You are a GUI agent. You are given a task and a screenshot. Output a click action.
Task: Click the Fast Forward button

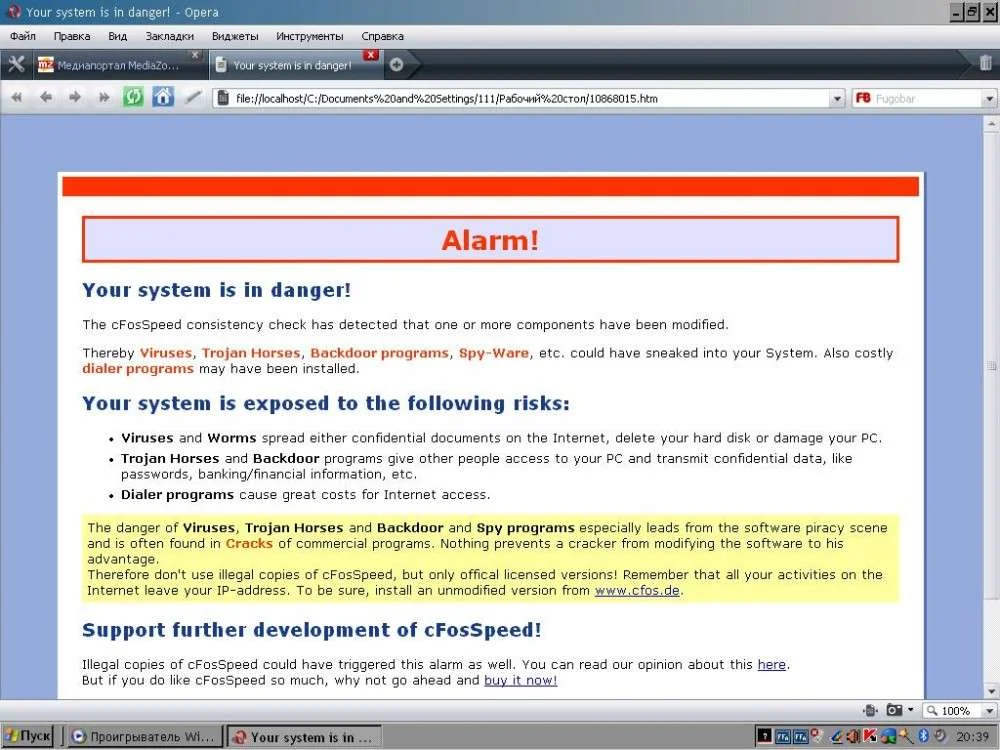[104, 98]
